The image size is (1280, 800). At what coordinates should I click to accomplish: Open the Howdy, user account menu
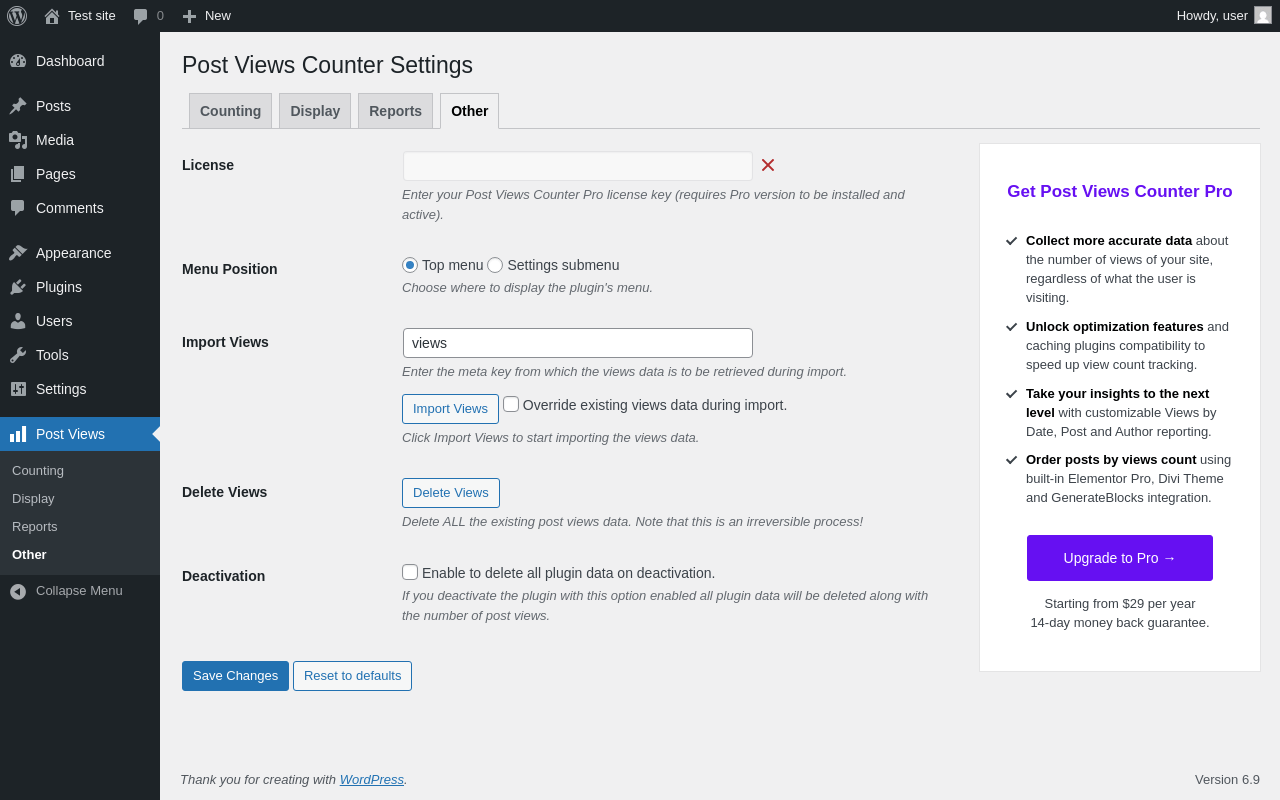[x=1223, y=16]
